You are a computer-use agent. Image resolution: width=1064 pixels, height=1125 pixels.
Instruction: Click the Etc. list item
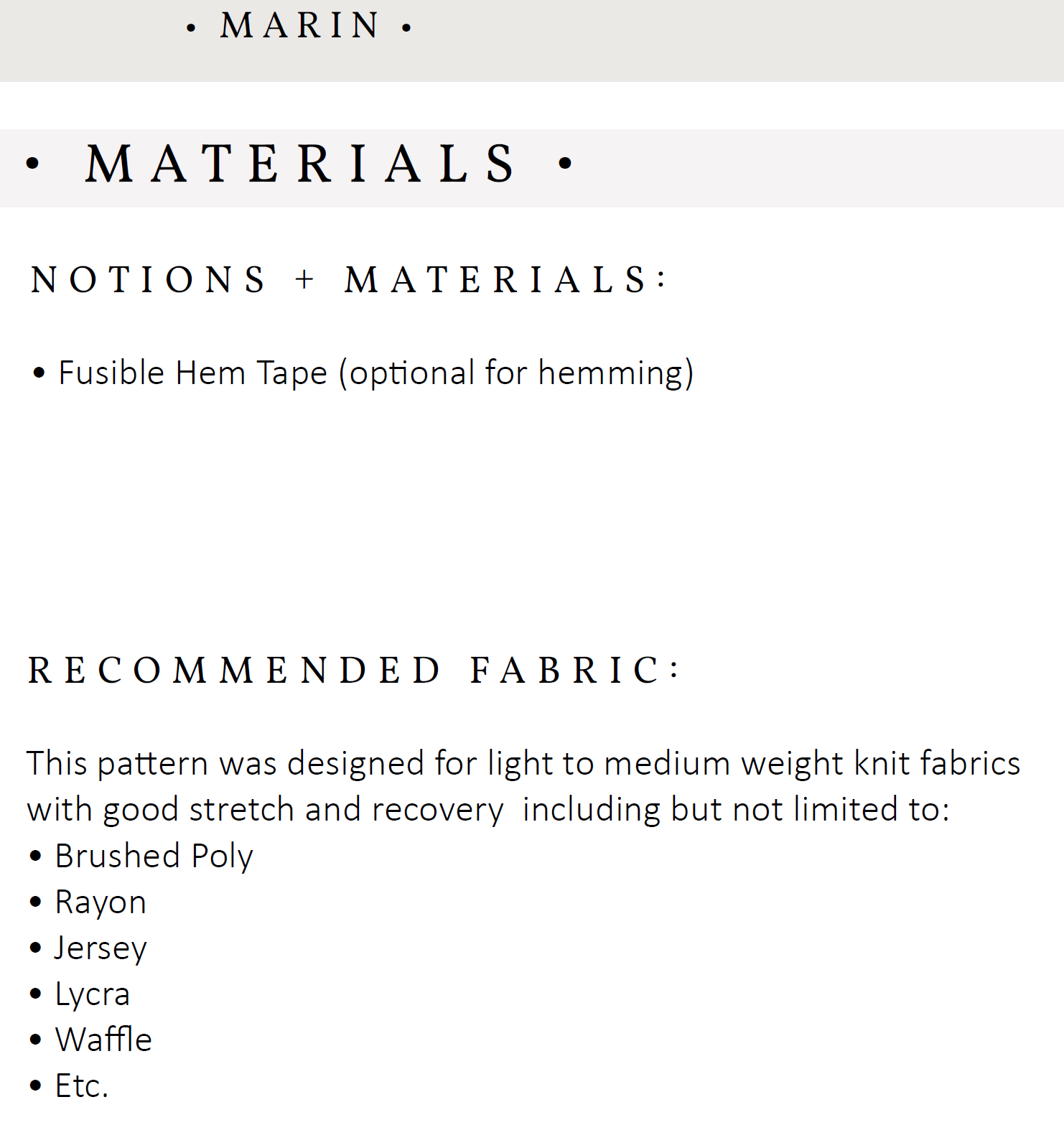click(81, 1086)
